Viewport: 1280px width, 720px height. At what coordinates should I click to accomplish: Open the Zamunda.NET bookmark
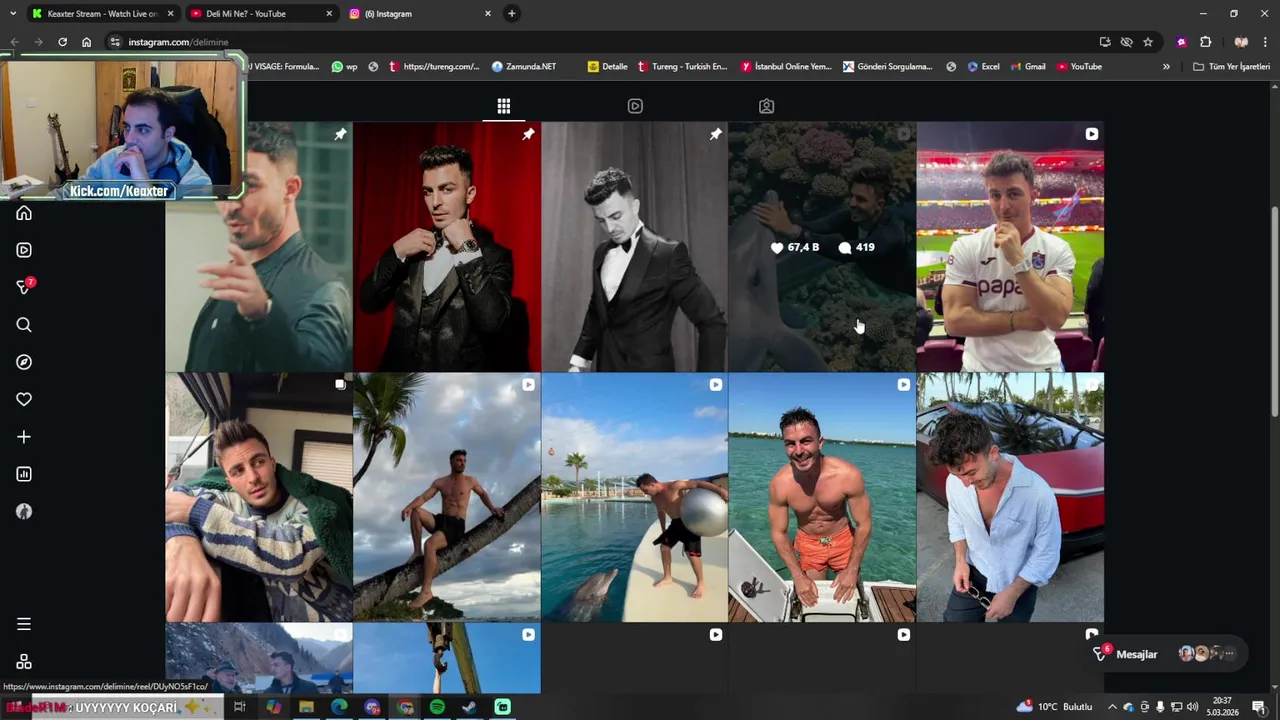click(x=524, y=67)
